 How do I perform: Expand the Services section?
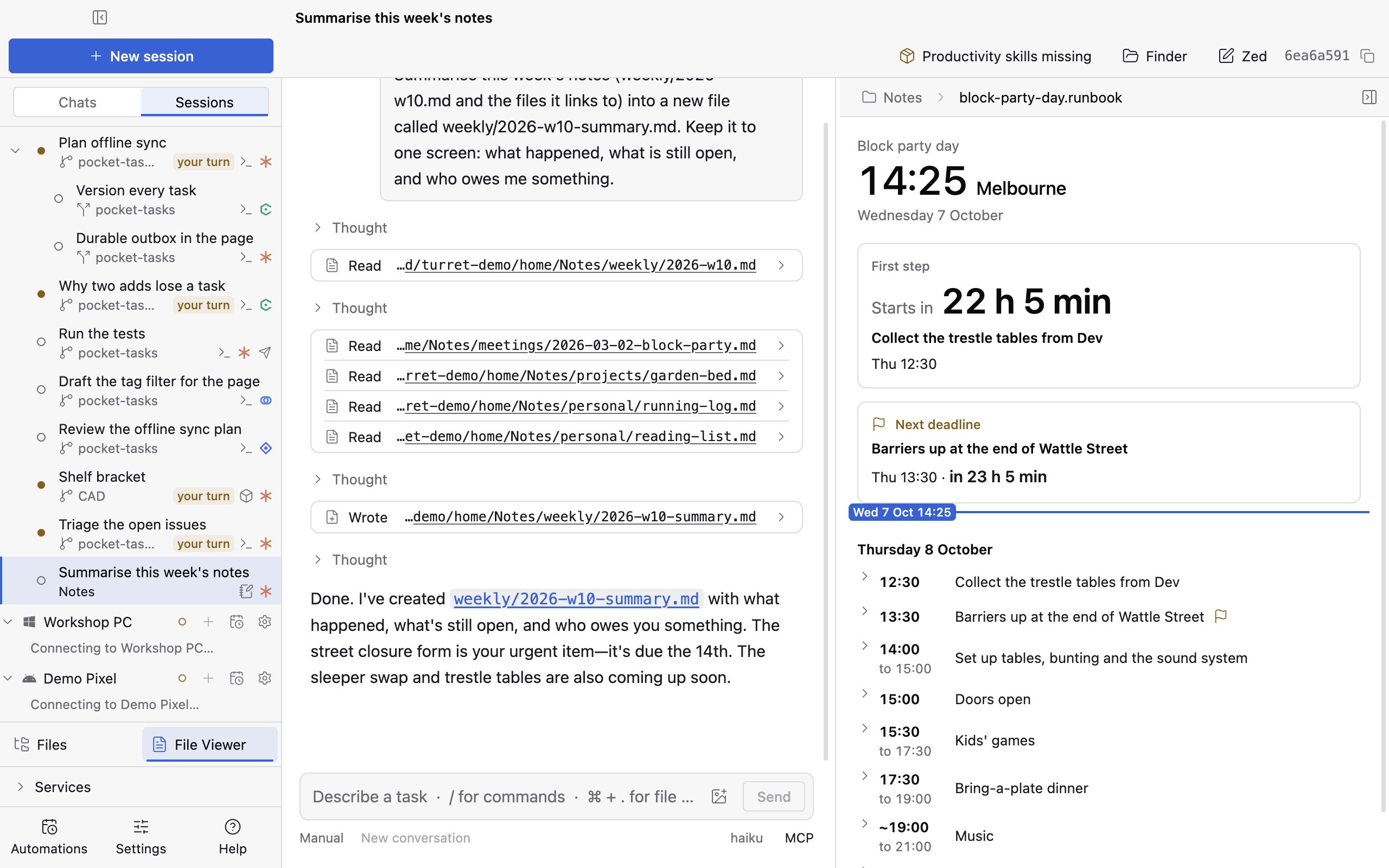[x=21, y=787]
